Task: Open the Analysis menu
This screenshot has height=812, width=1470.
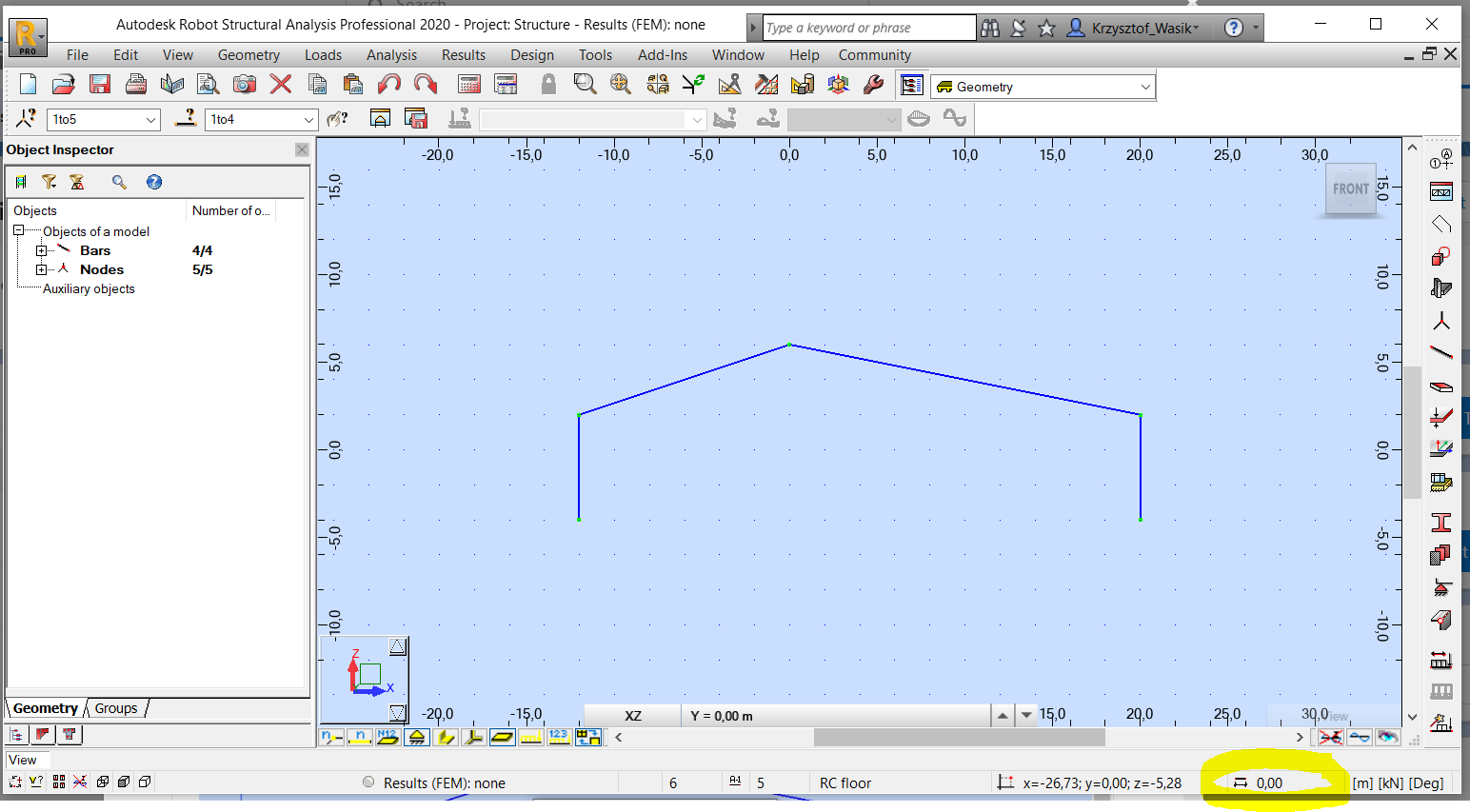Action: (391, 55)
